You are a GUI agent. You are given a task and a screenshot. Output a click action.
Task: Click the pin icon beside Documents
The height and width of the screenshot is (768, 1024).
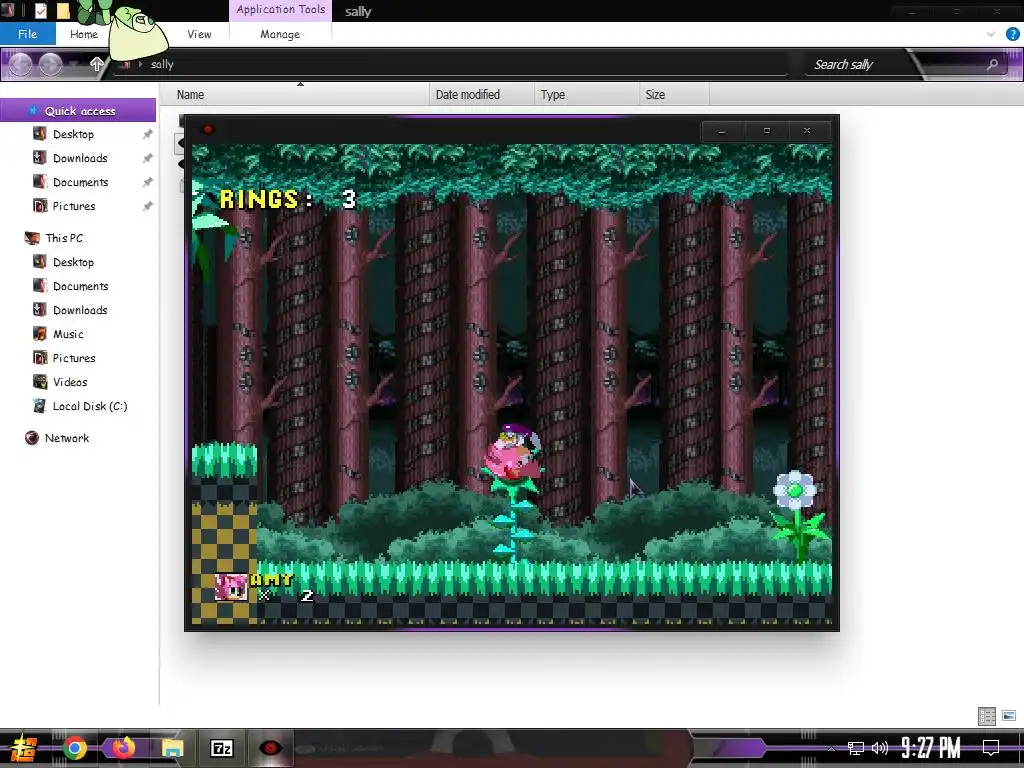pos(148,182)
